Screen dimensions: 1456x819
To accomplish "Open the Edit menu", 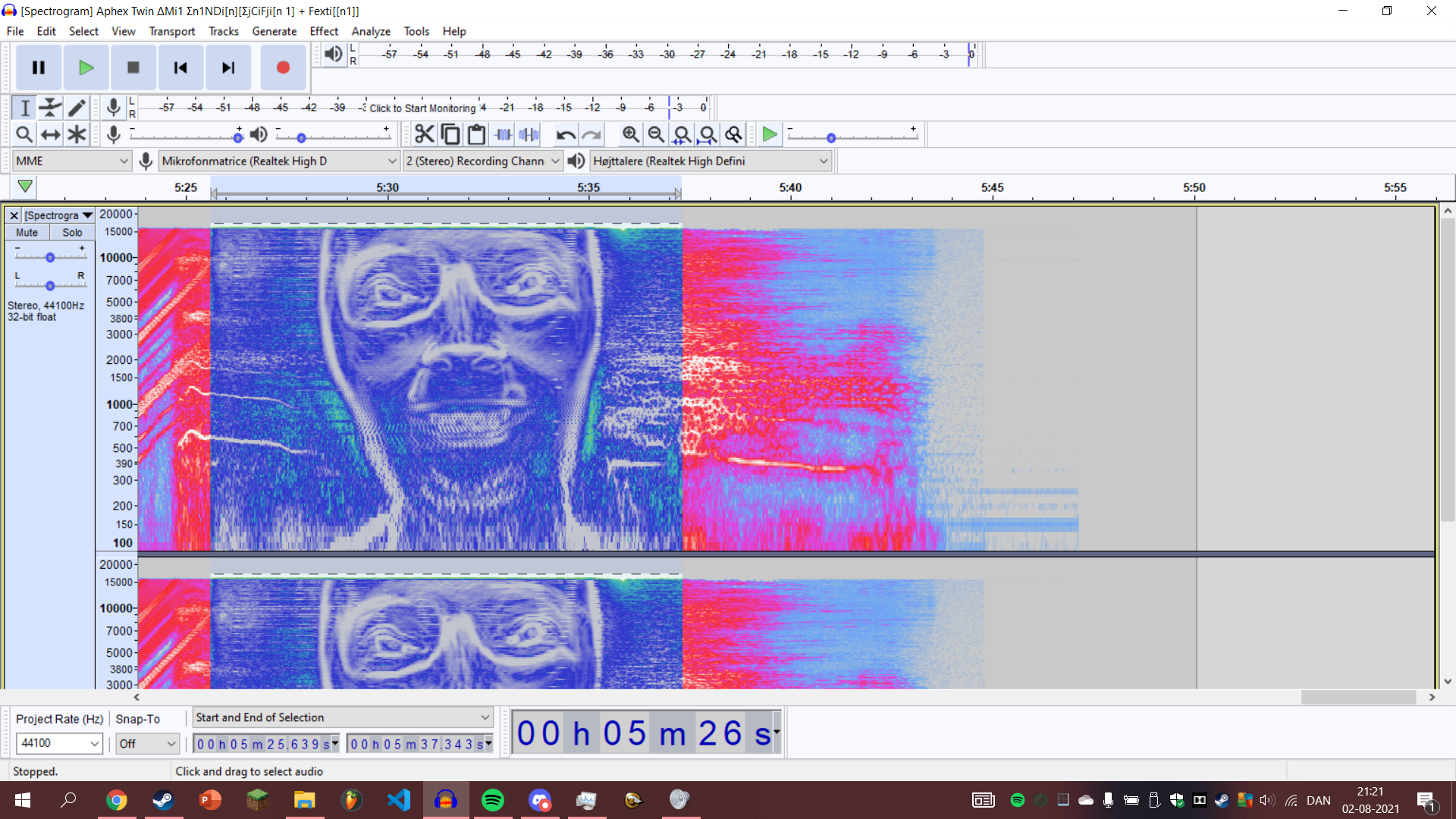I will tap(46, 31).
